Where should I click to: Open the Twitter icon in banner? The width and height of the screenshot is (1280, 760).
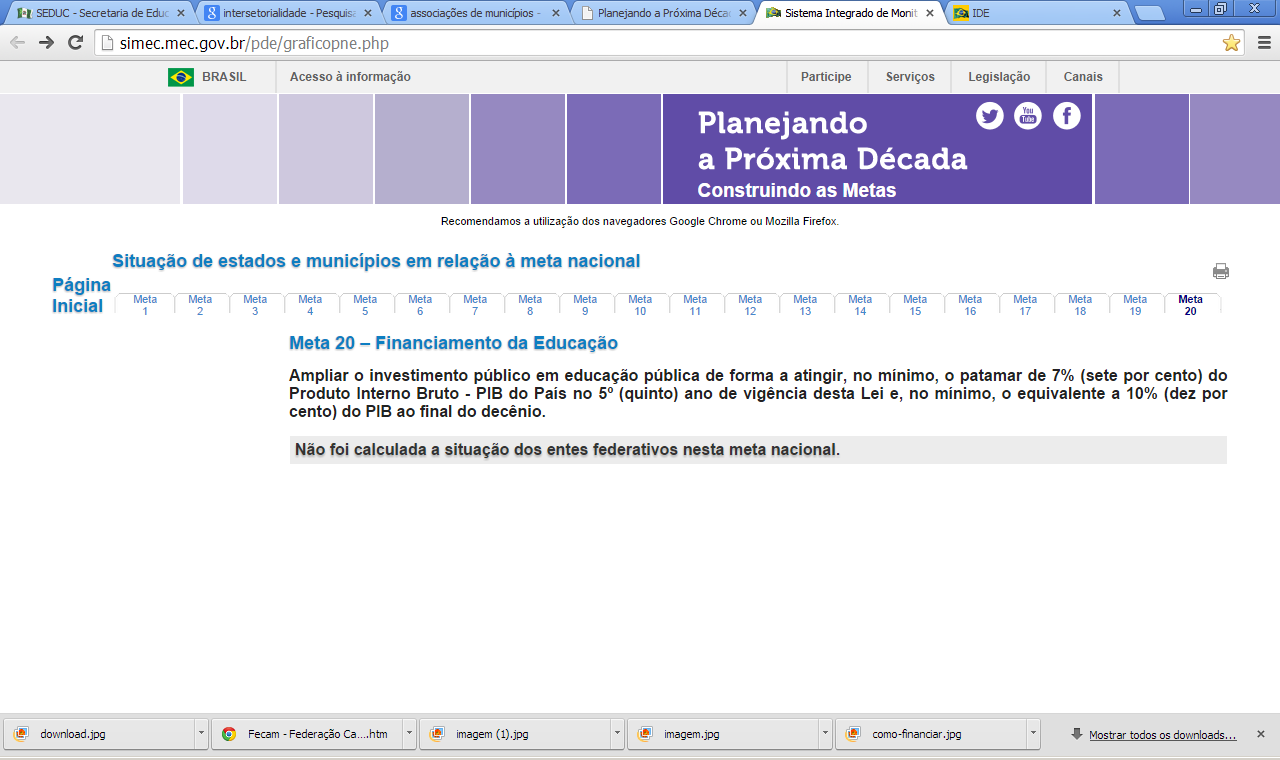(990, 116)
